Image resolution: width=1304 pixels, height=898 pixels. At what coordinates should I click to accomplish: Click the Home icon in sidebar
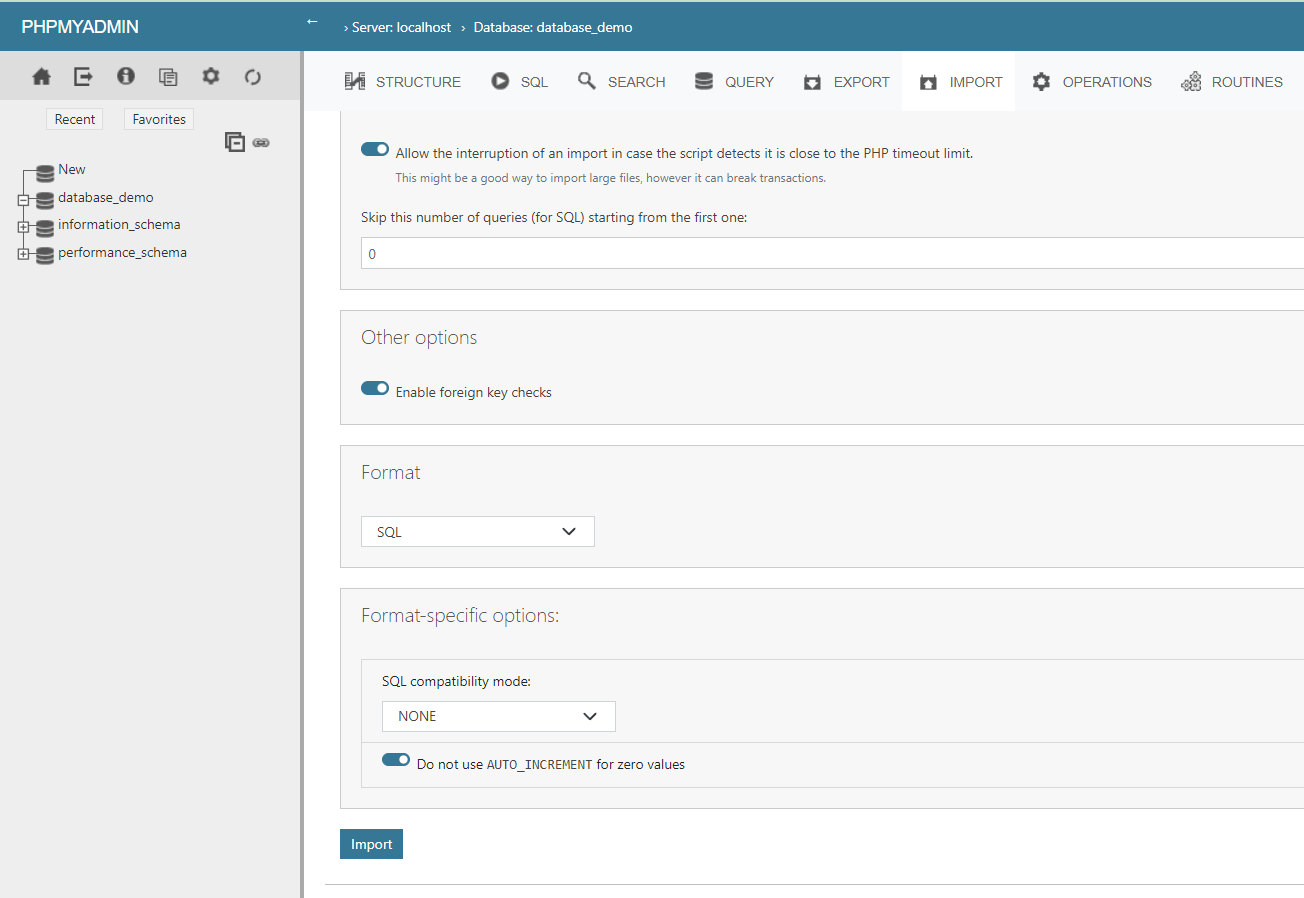[41, 77]
